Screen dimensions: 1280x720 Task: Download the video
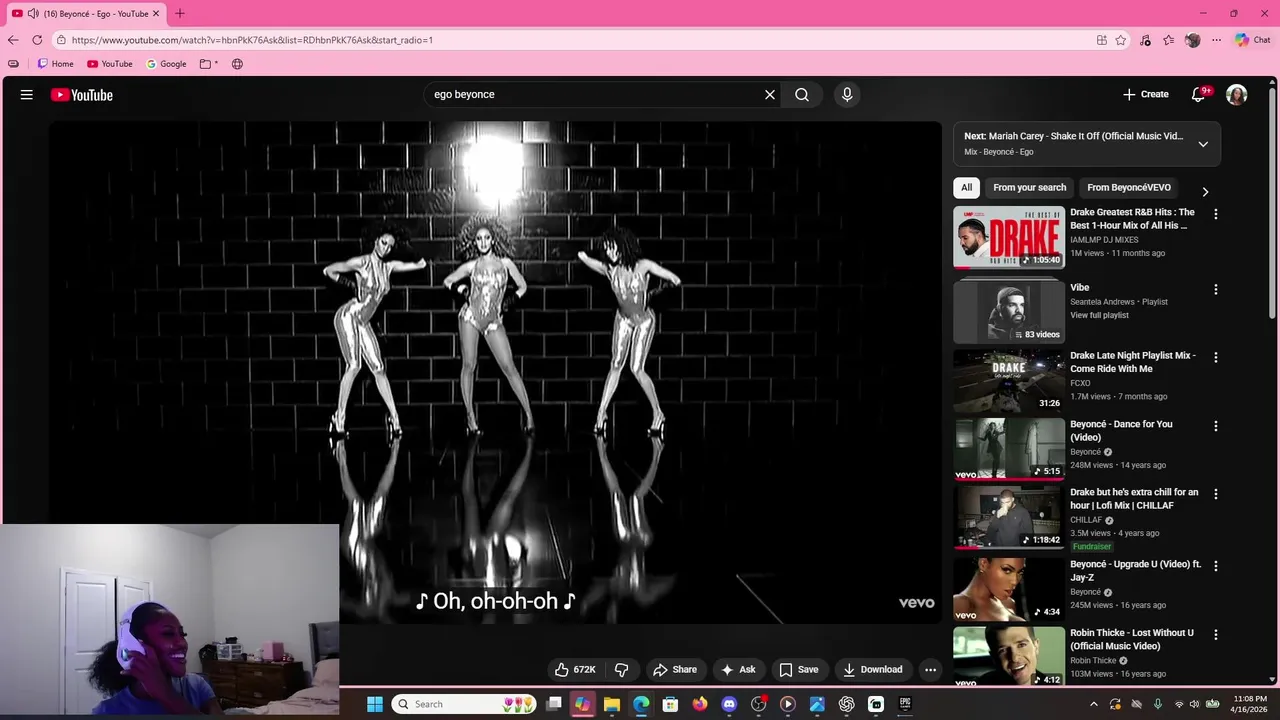click(873, 670)
